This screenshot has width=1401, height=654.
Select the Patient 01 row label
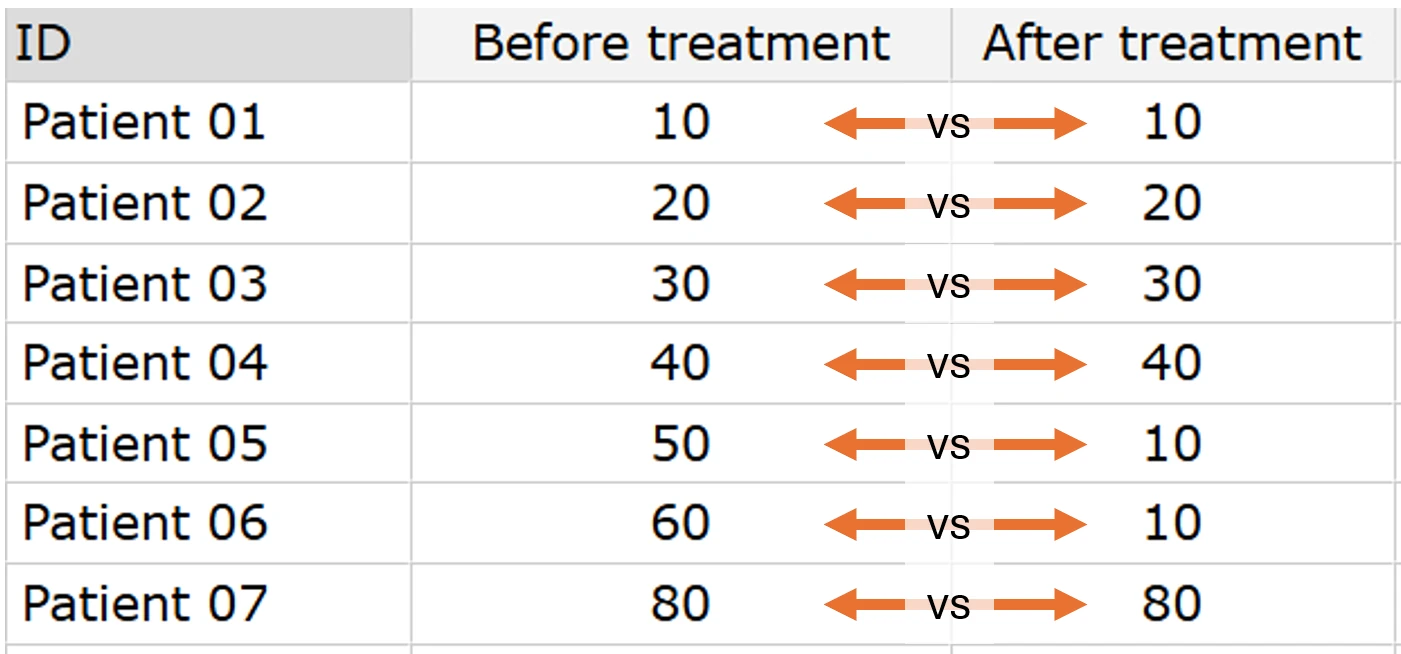point(144,122)
